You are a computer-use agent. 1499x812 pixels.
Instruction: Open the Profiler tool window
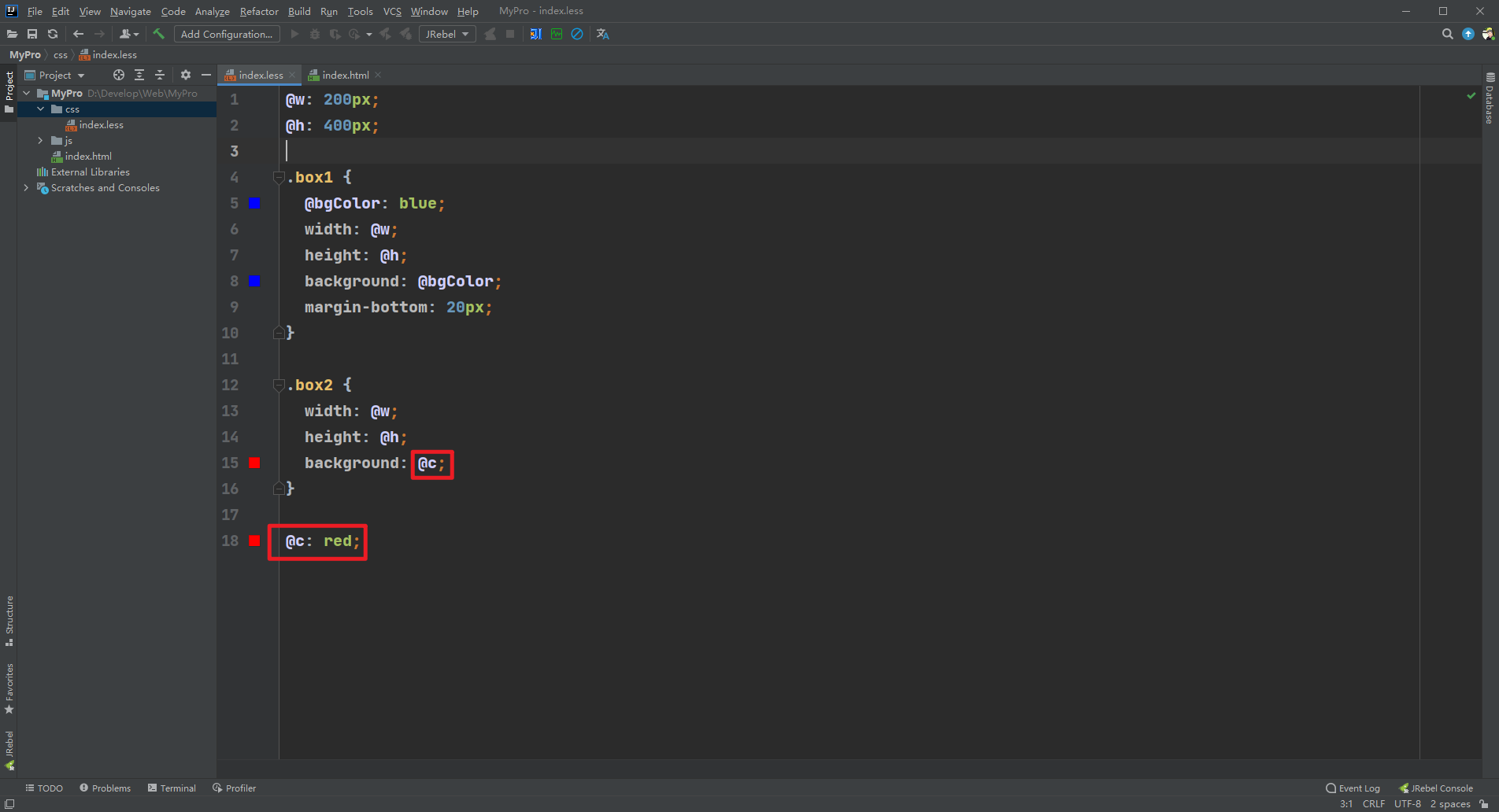tap(234, 788)
